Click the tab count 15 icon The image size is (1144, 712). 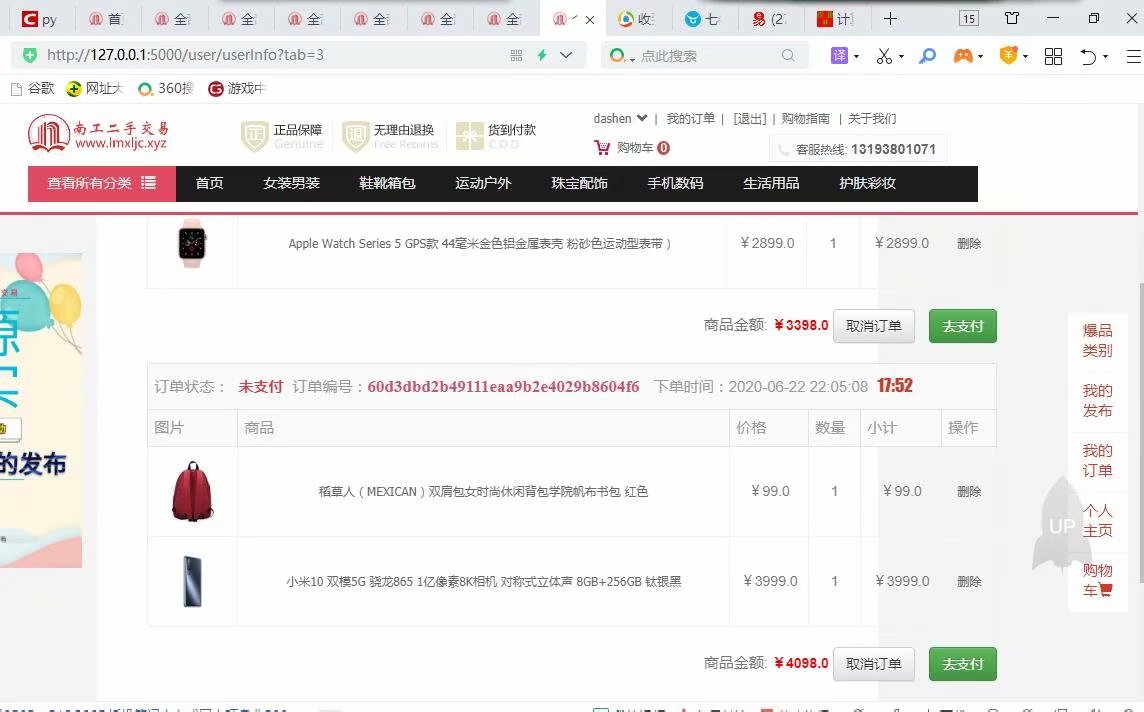[x=968, y=19]
